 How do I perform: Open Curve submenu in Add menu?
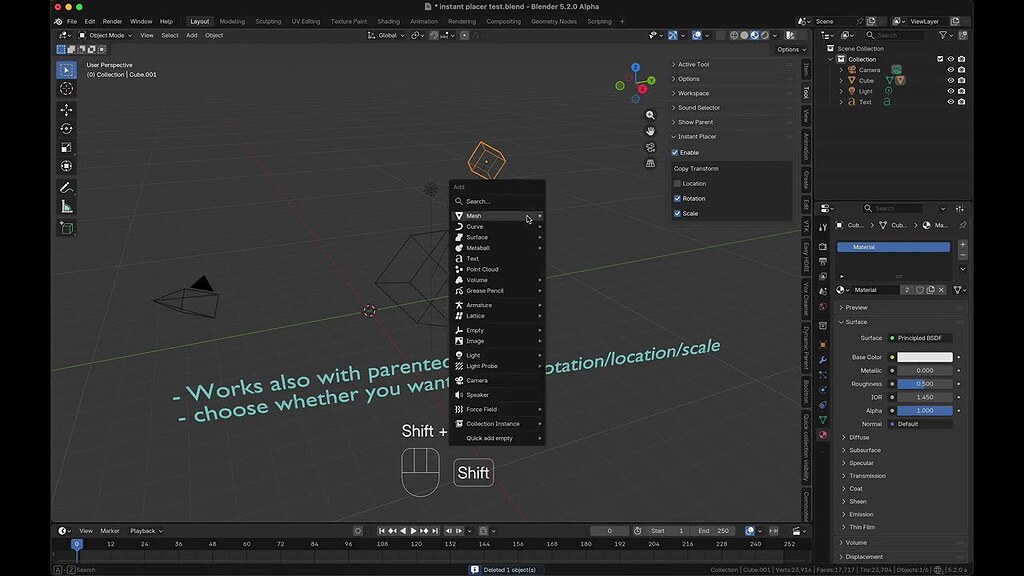[498, 227]
